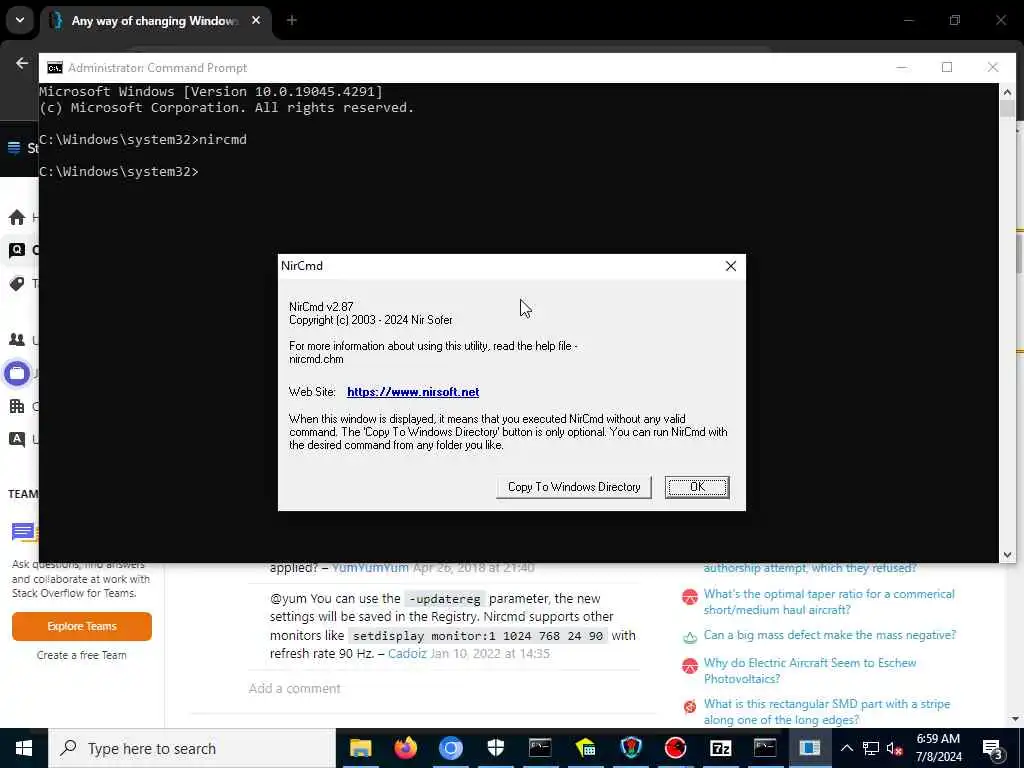Click the Command Prompt title bar icon
Screen dimensions: 1024x768
[x=55, y=68]
